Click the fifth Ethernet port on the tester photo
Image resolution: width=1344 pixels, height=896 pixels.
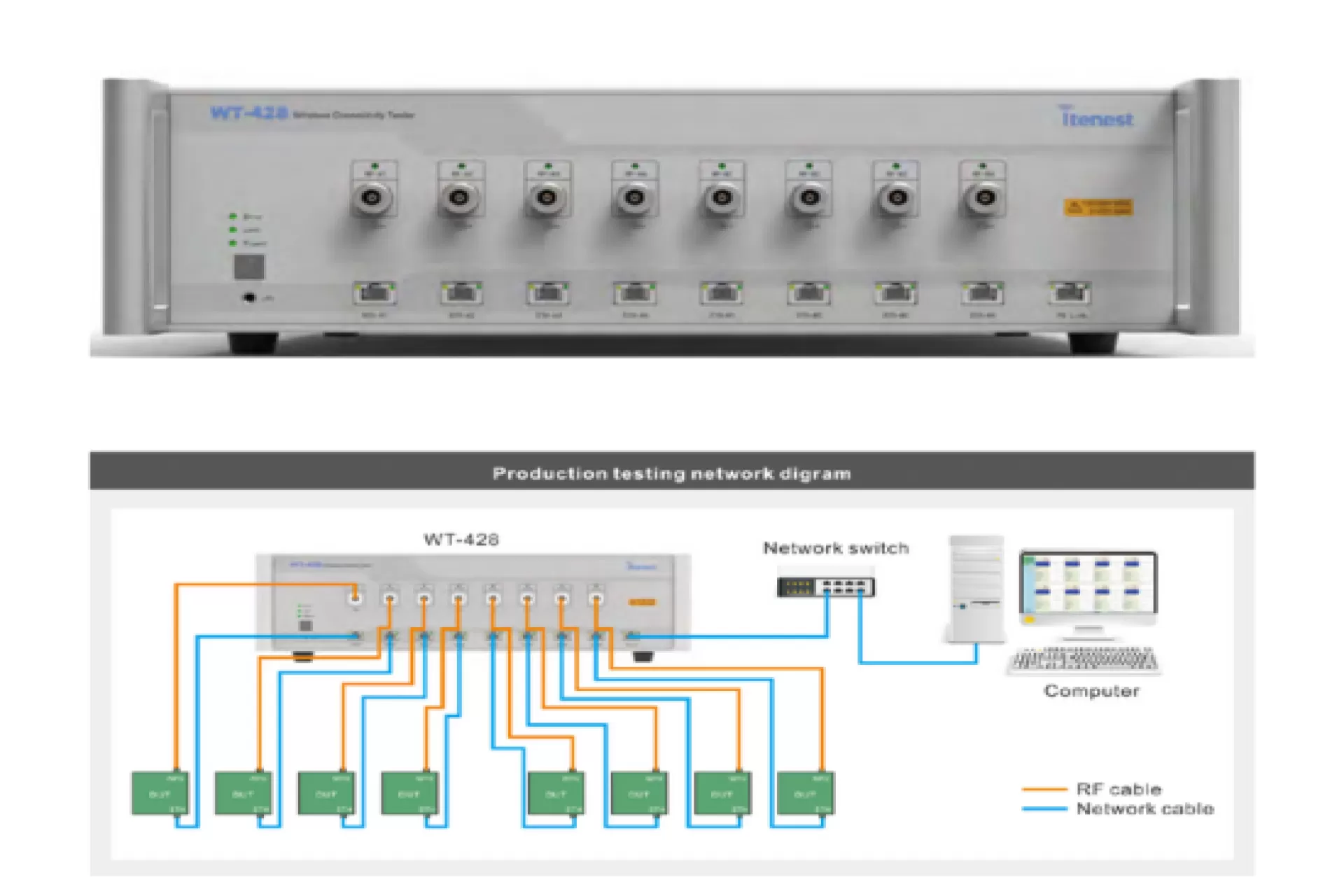point(722,293)
